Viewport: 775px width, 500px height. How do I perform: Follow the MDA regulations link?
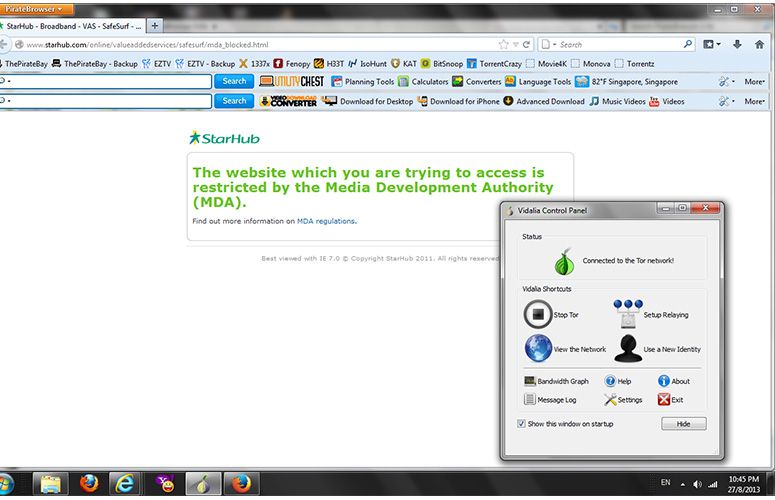coord(326,221)
